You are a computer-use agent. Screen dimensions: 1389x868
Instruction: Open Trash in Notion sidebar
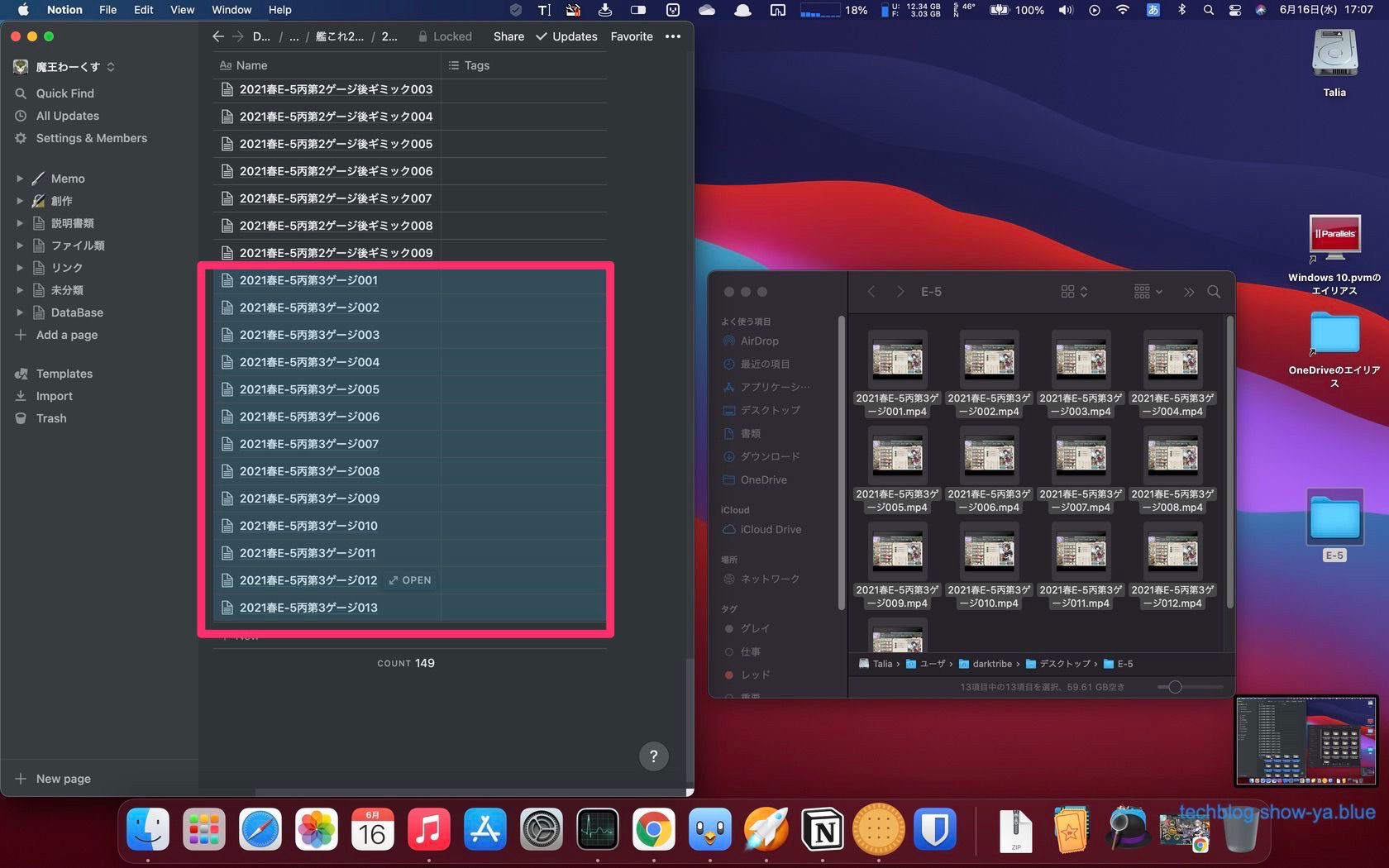click(51, 418)
